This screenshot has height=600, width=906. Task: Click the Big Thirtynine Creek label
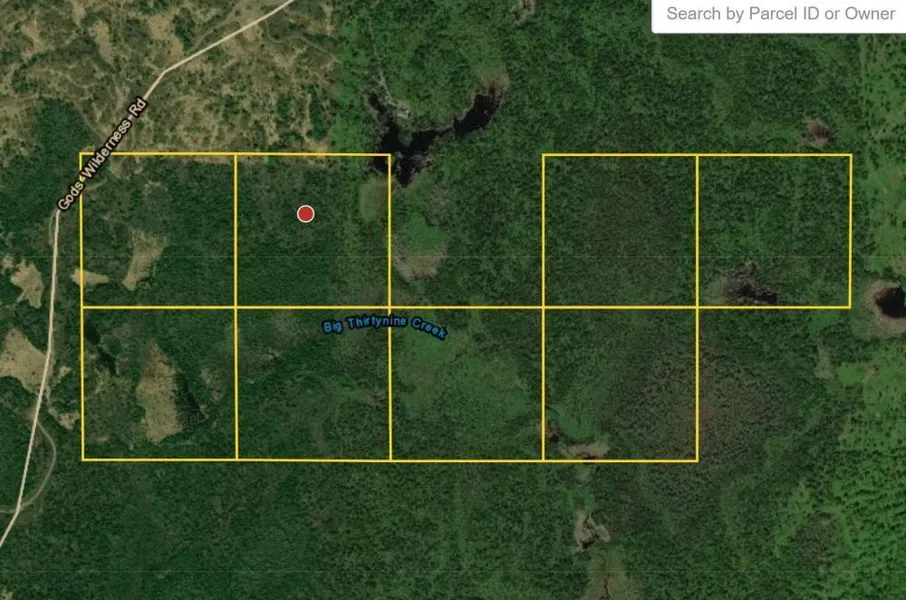384,328
